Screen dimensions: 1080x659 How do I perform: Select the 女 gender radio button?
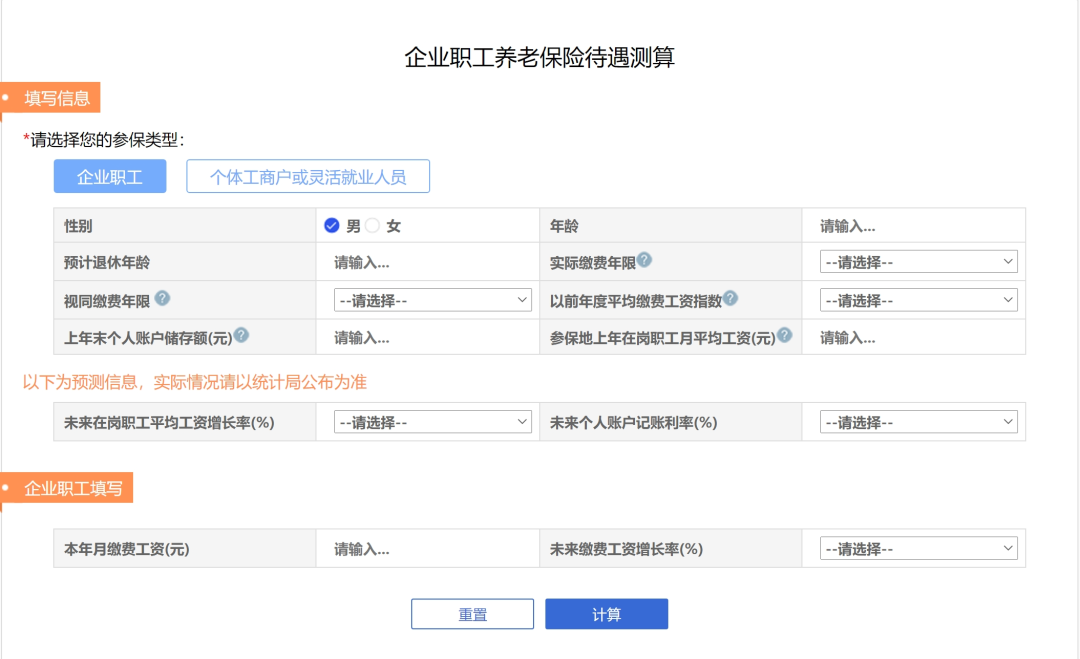tap(373, 226)
